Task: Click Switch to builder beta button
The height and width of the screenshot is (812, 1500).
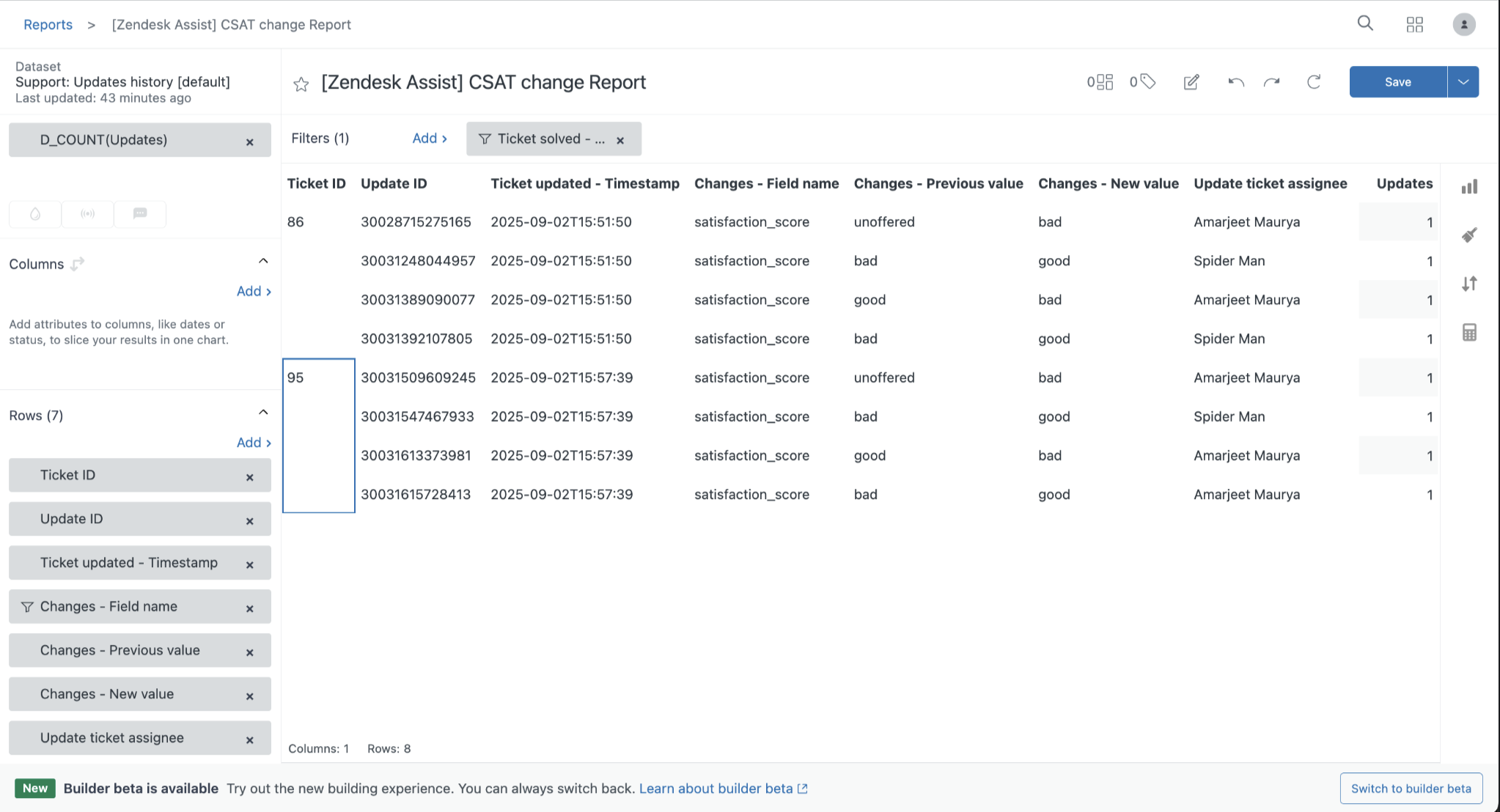Action: tap(1411, 789)
